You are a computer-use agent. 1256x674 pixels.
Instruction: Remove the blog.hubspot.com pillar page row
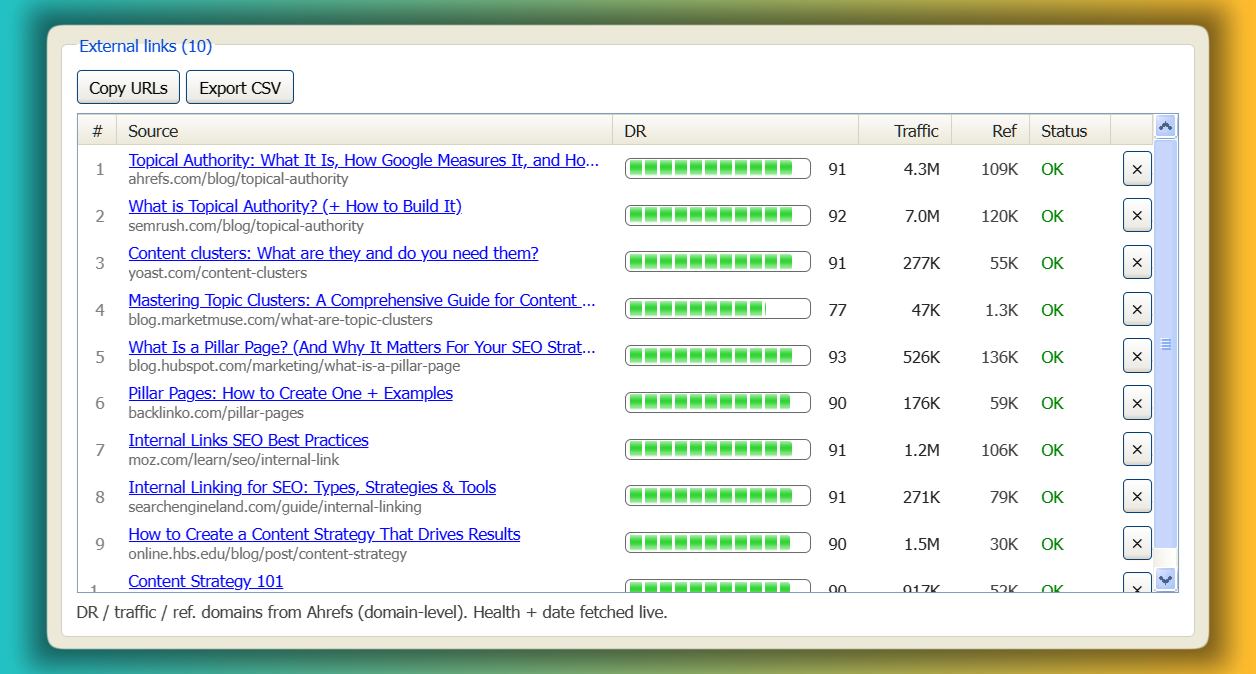[x=1137, y=356]
